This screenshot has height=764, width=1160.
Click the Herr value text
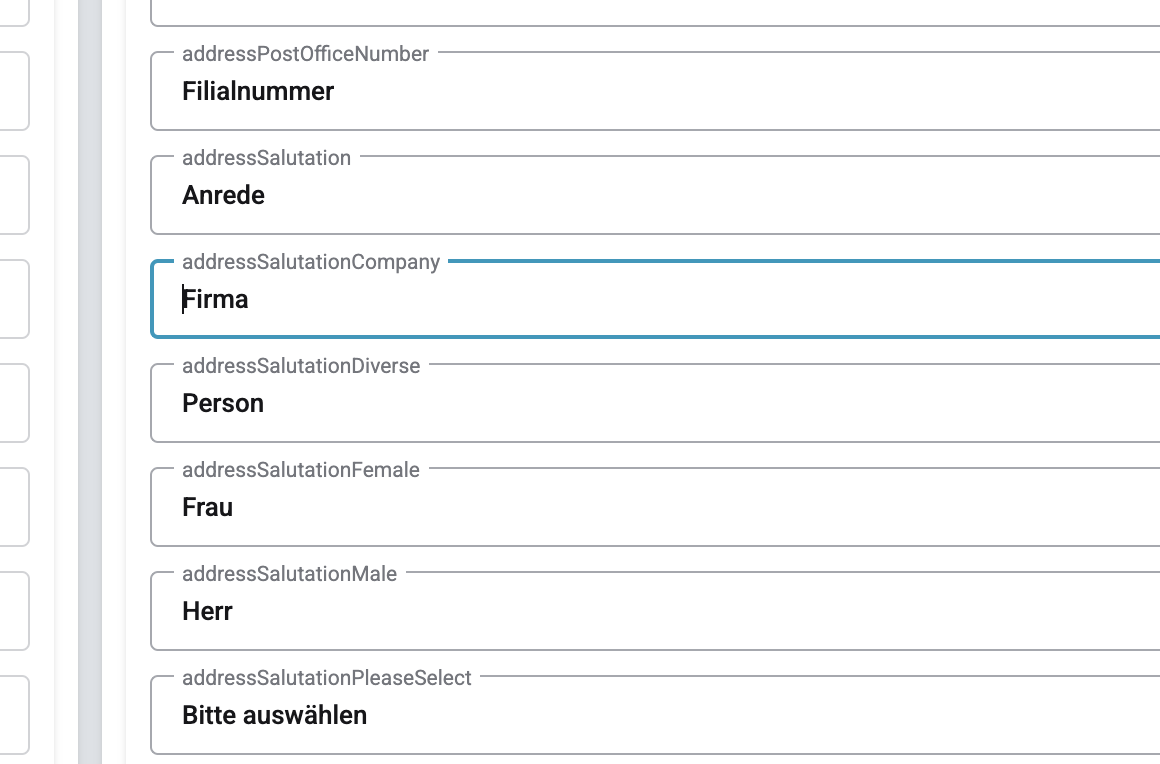pos(207,611)
